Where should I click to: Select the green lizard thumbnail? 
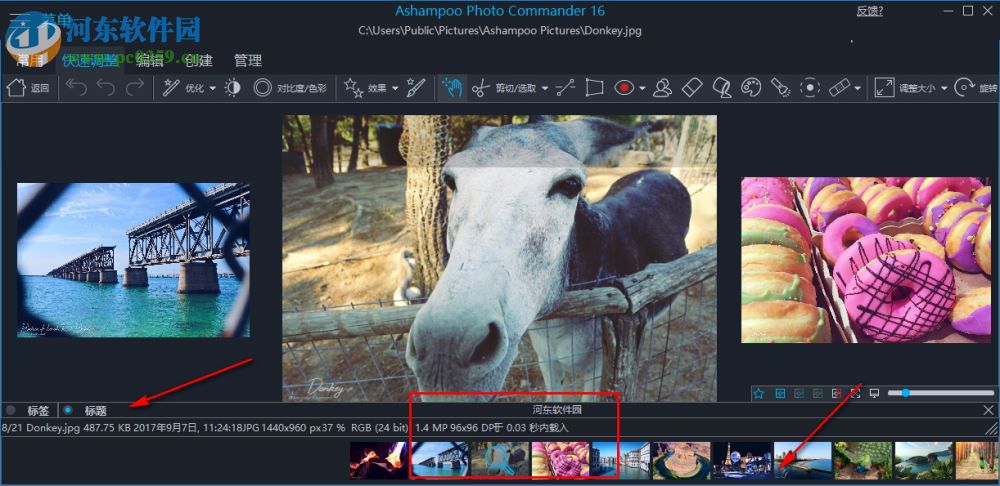(x=864, y=460)
